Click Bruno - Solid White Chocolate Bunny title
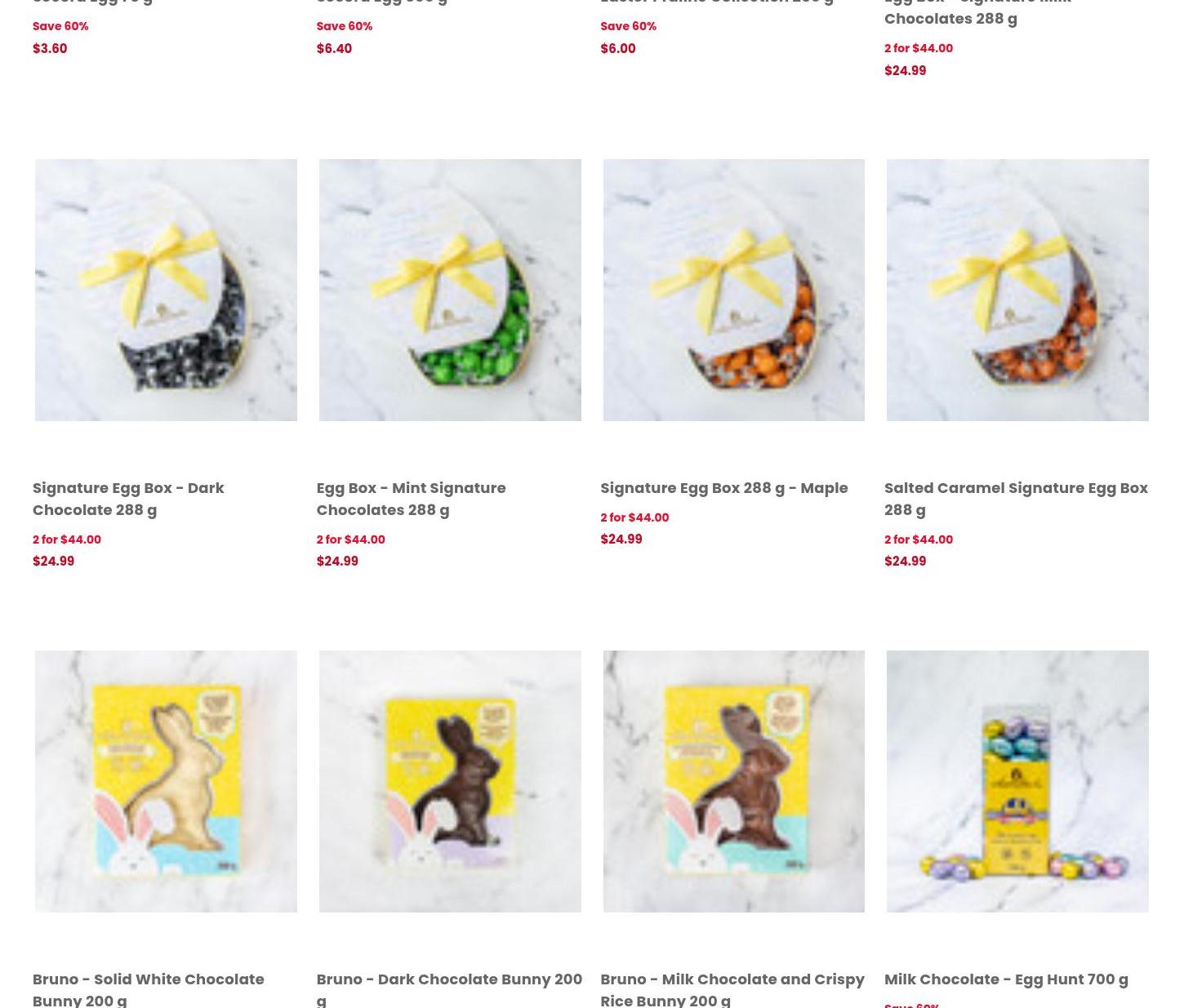The height and width of the screenshot is (1008, 1184). pyautogui.click(x=149, y=988)
